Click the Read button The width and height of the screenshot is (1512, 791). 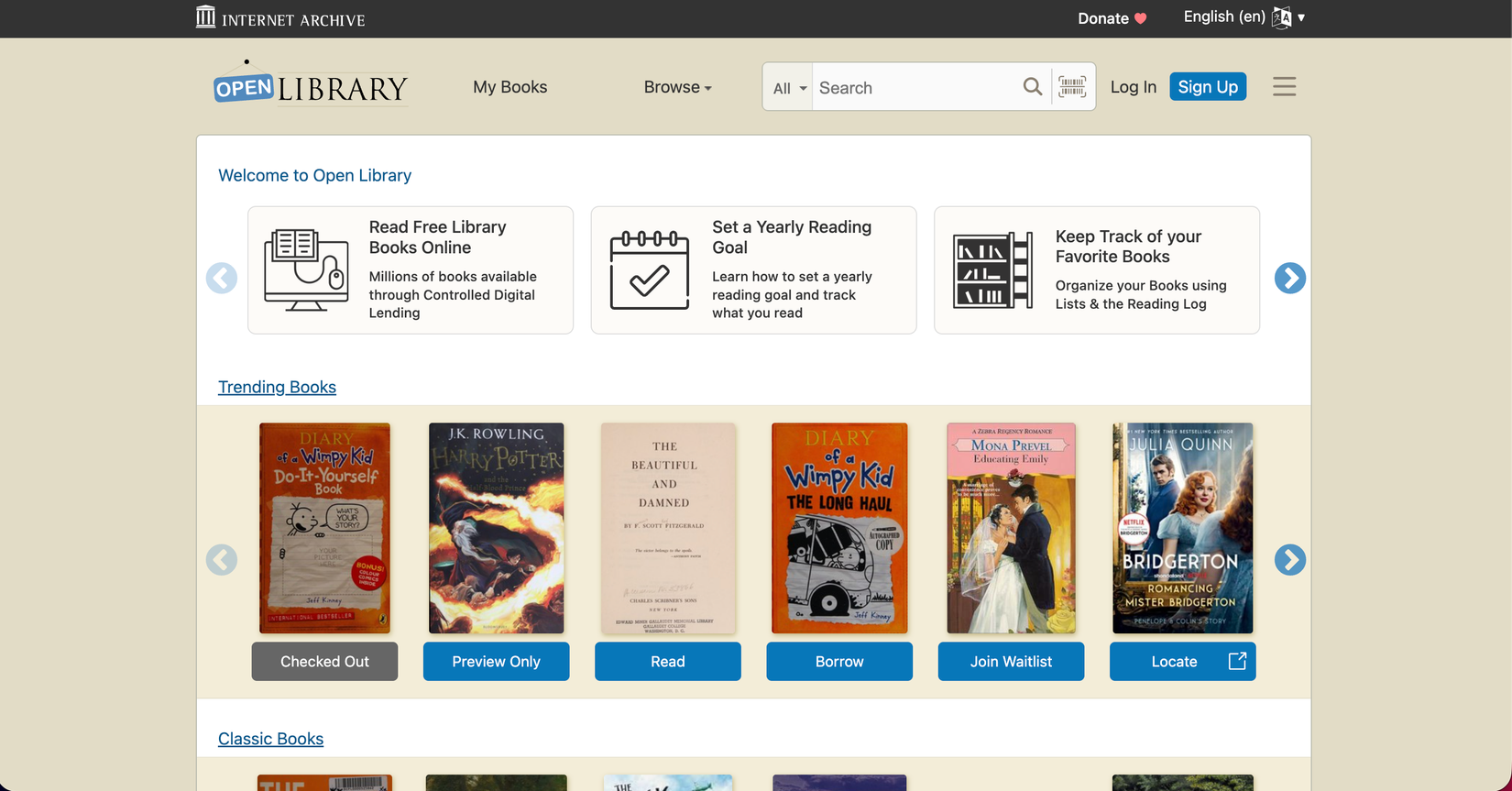pyautogui.click(x=668, y=661)
